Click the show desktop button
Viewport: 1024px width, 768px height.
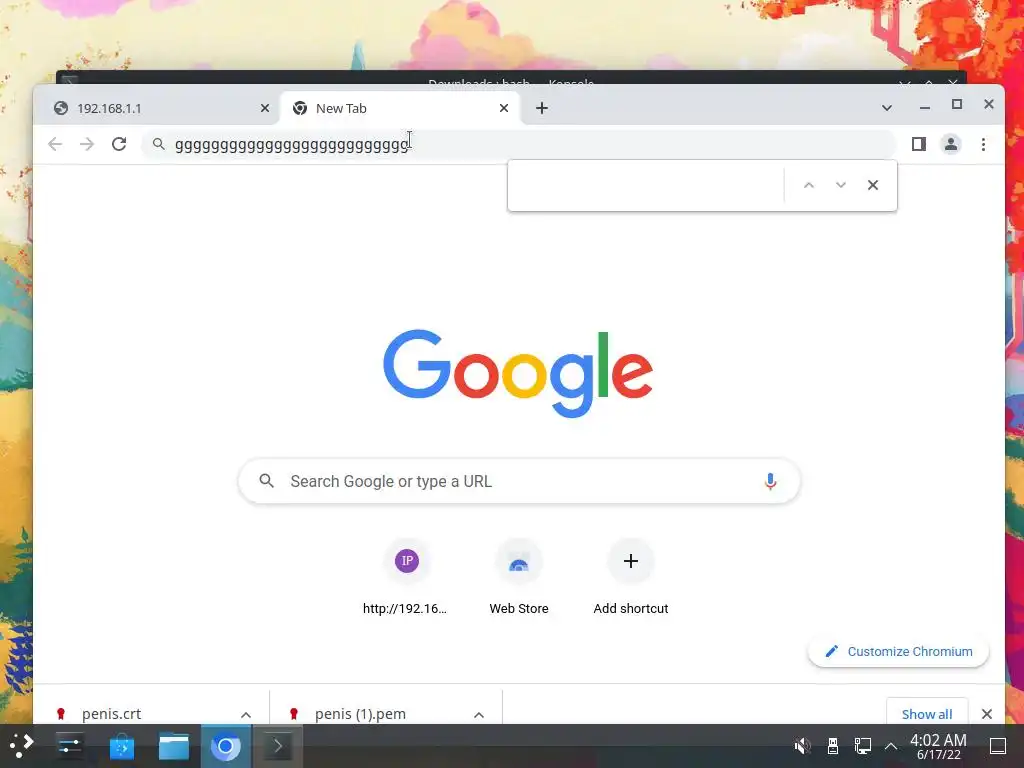[998, 746]
